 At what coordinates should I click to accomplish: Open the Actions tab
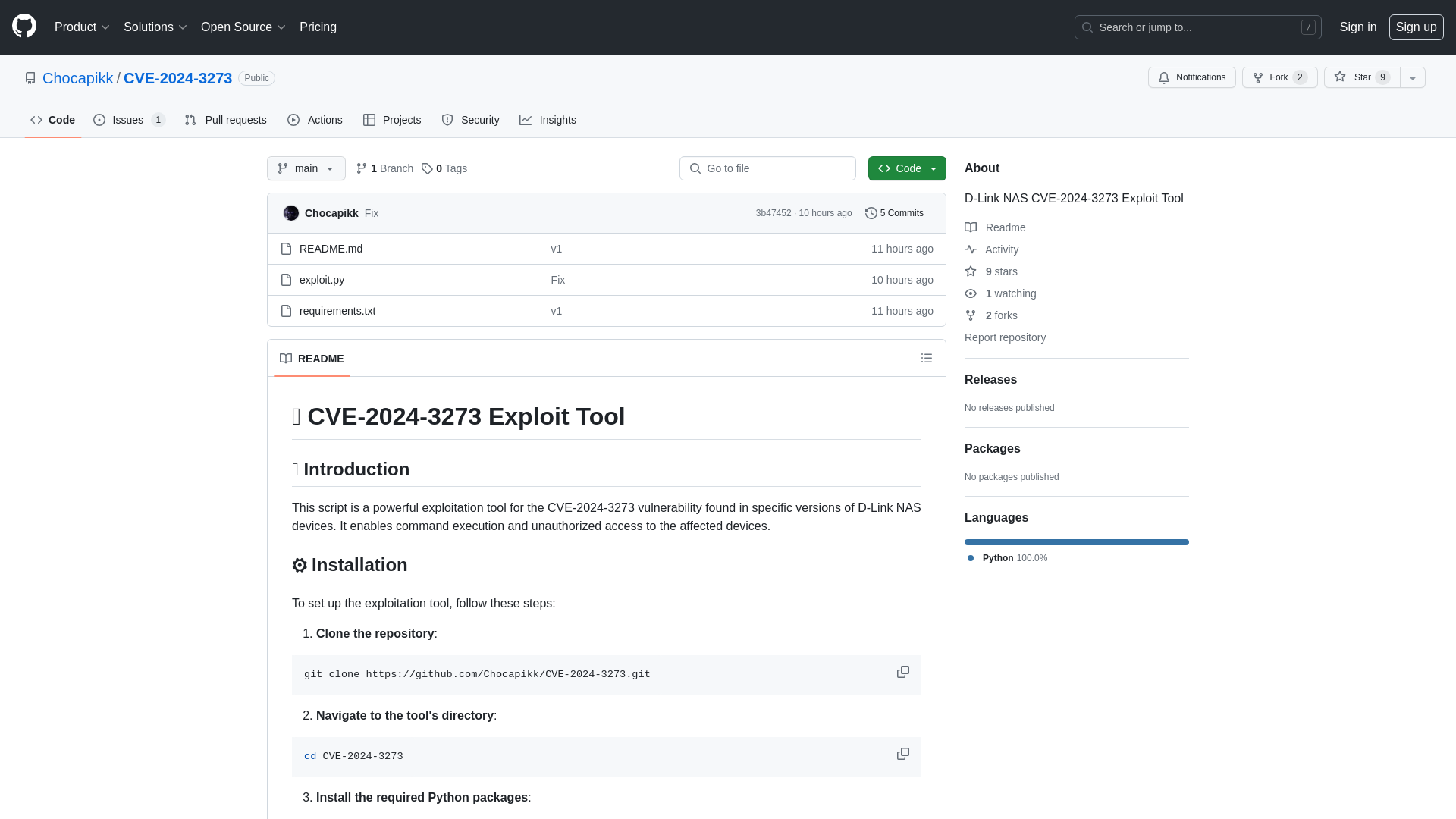click(x=315, y=120)
